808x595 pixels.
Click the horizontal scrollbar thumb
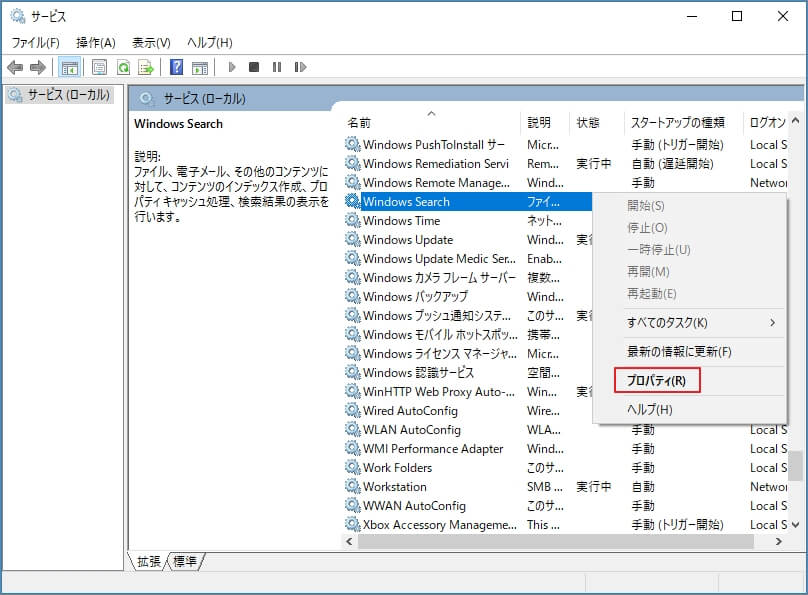(556, 541)
